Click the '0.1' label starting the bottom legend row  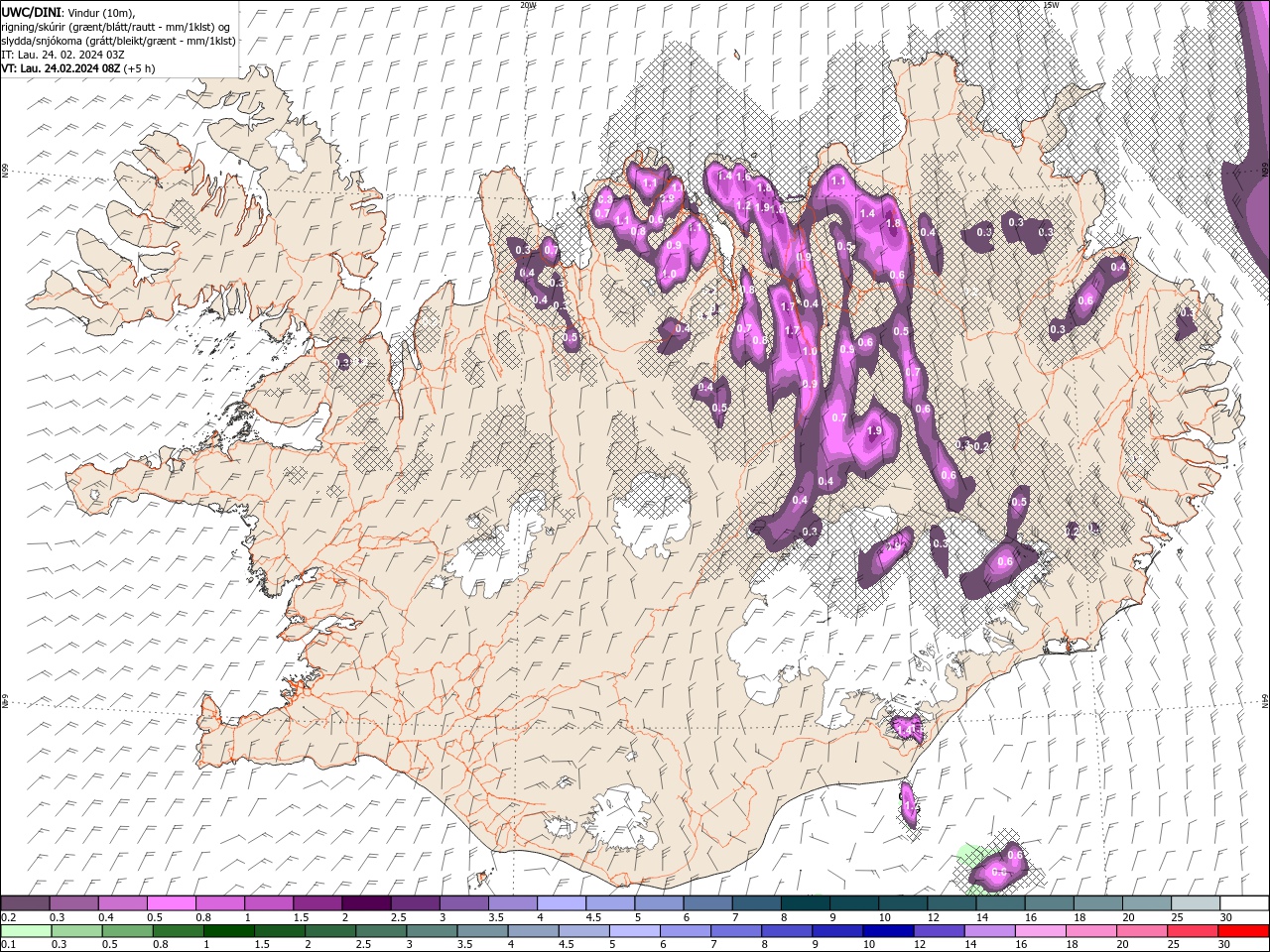pyautogui.click(x=9, y=945)
